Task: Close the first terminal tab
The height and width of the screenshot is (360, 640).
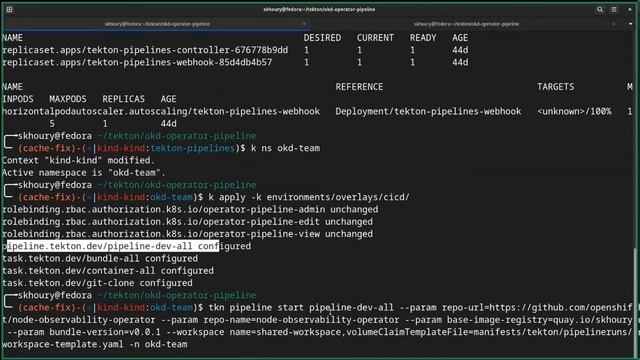Action: pos(304,24)
